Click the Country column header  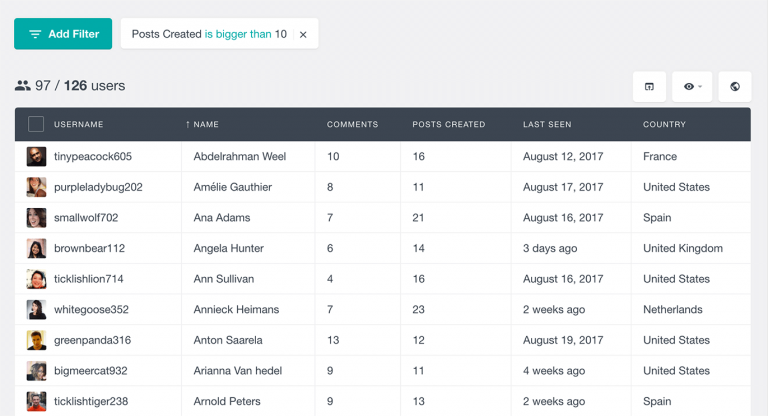pos(664,125)
